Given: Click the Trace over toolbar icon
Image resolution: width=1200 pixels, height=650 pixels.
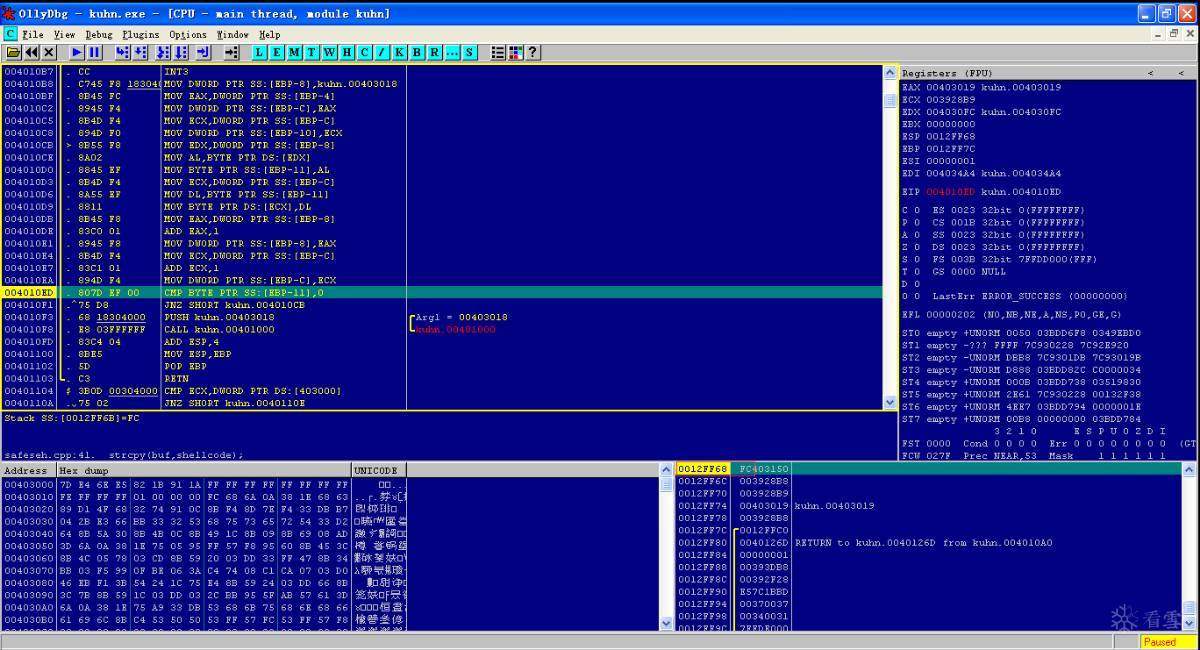Looking at the screenshot, I should [181, 52].
